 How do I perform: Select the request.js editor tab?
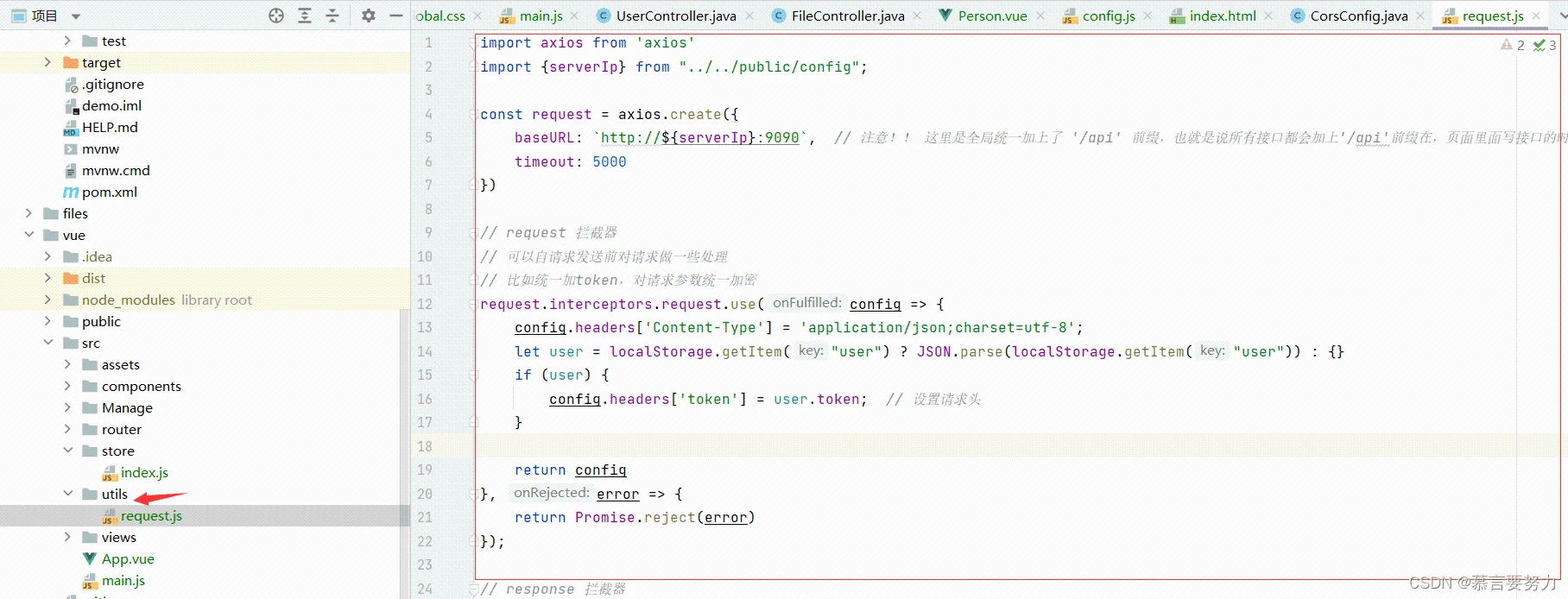(x=1492, y=16)
